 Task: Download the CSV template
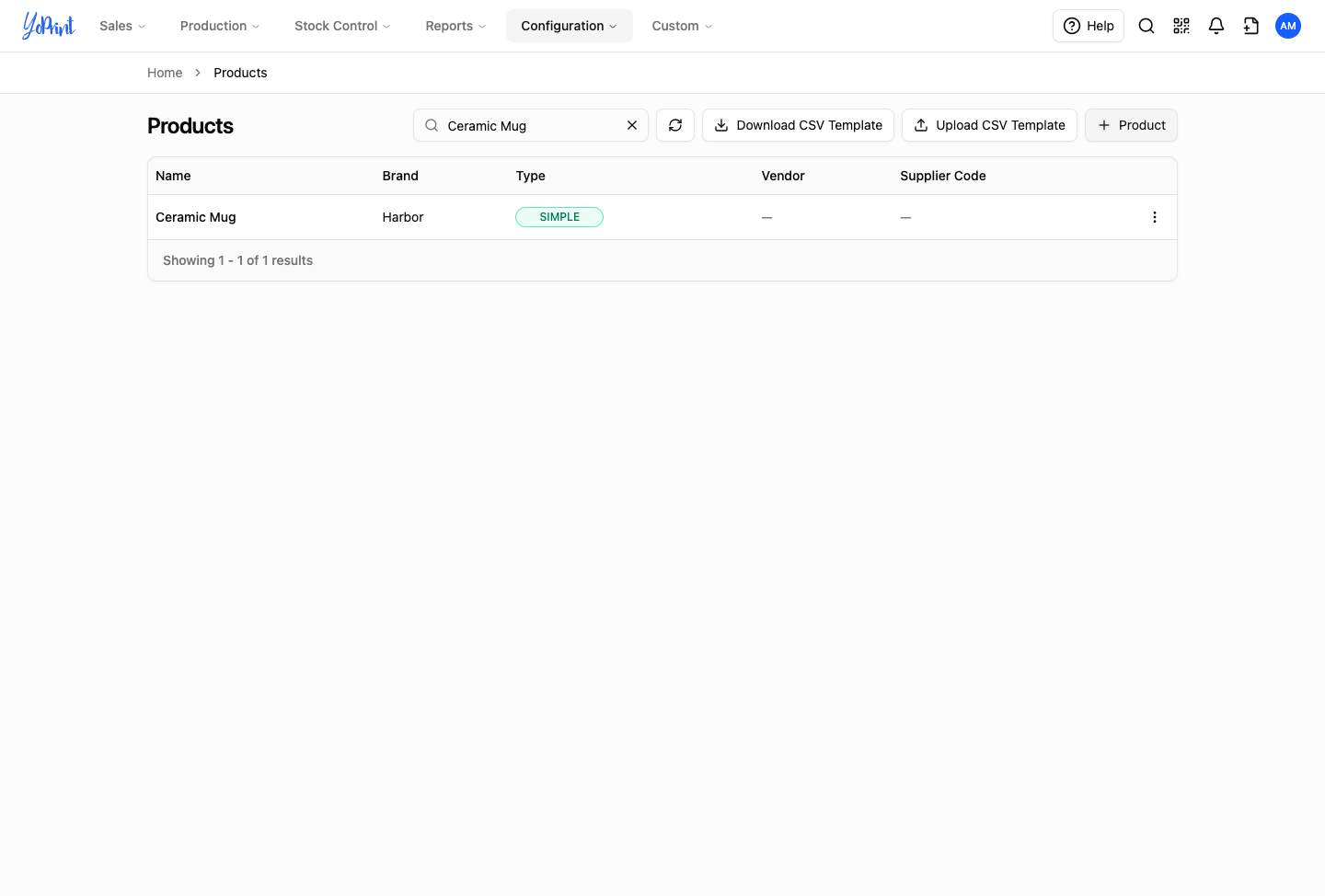point(798,125)
